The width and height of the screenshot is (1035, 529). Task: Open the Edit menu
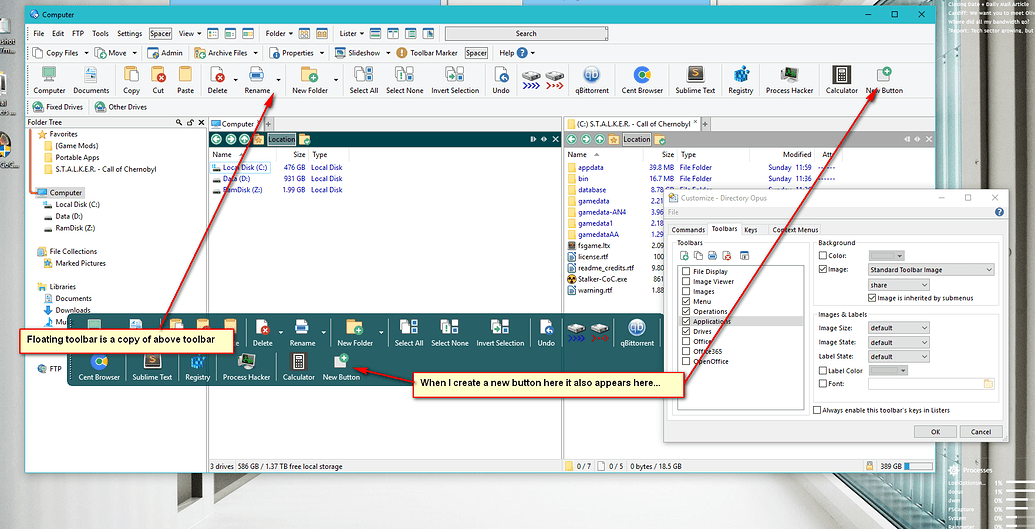(x=58, y=33)
